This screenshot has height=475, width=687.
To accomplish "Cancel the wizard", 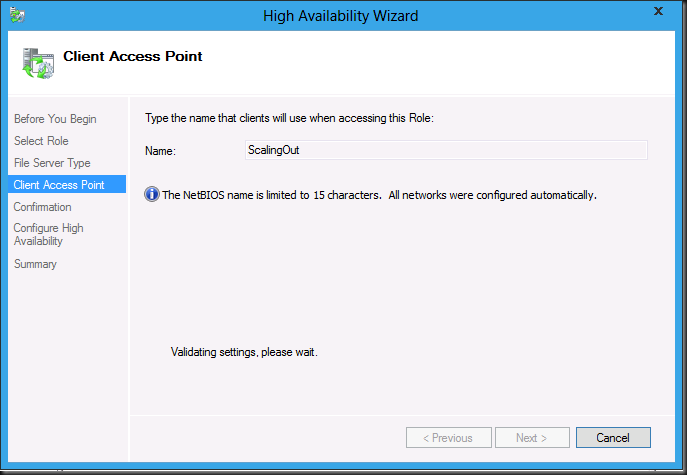I will click(613, 437).
